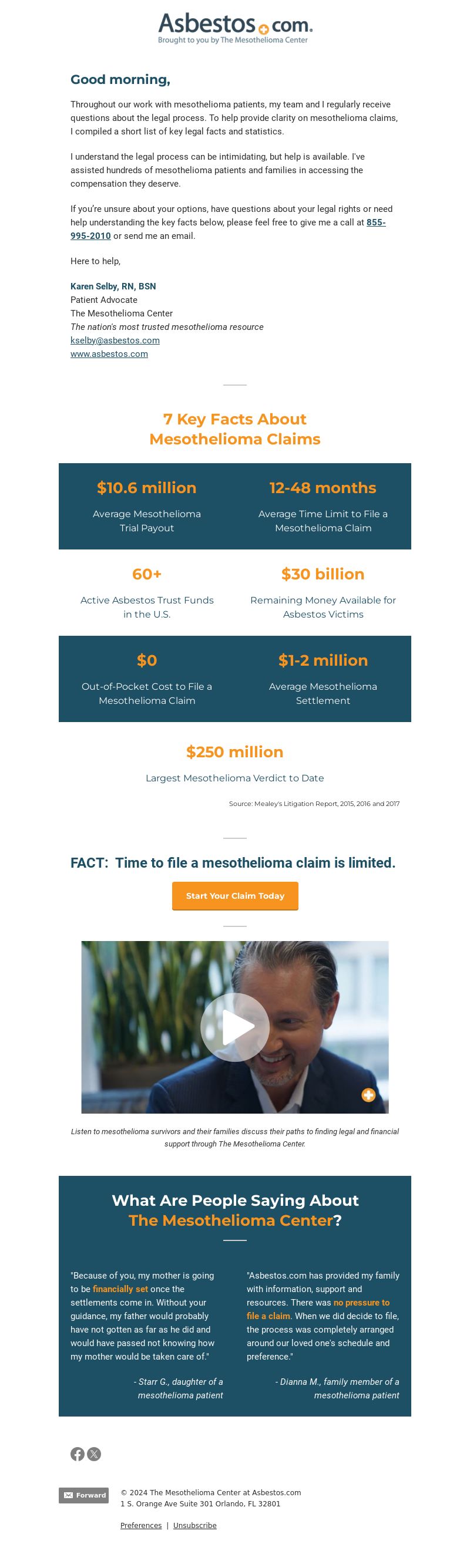Click the $10.6 million trial payout fact
The width and height of the screenshot is (470, 1568).
147,488
